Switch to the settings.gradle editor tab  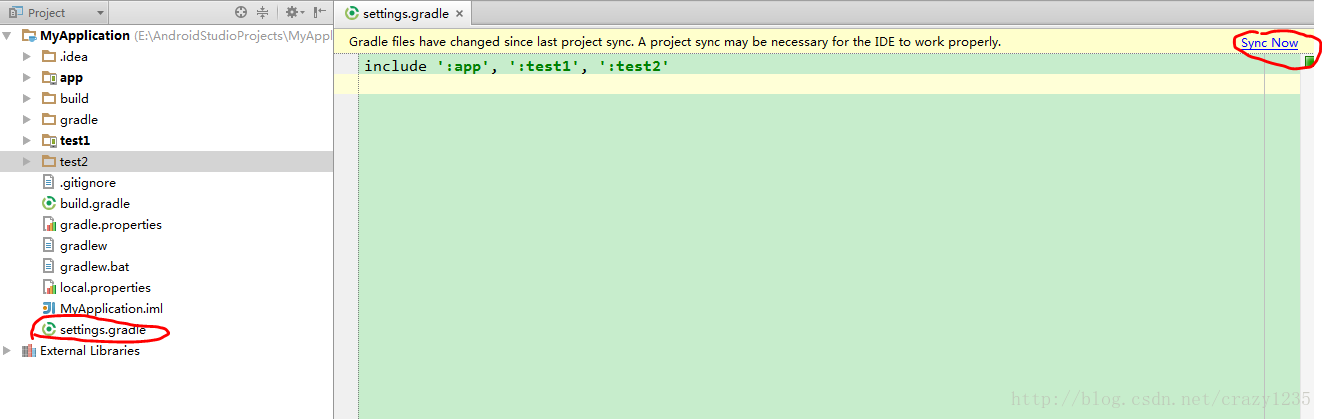coord(405,14)
